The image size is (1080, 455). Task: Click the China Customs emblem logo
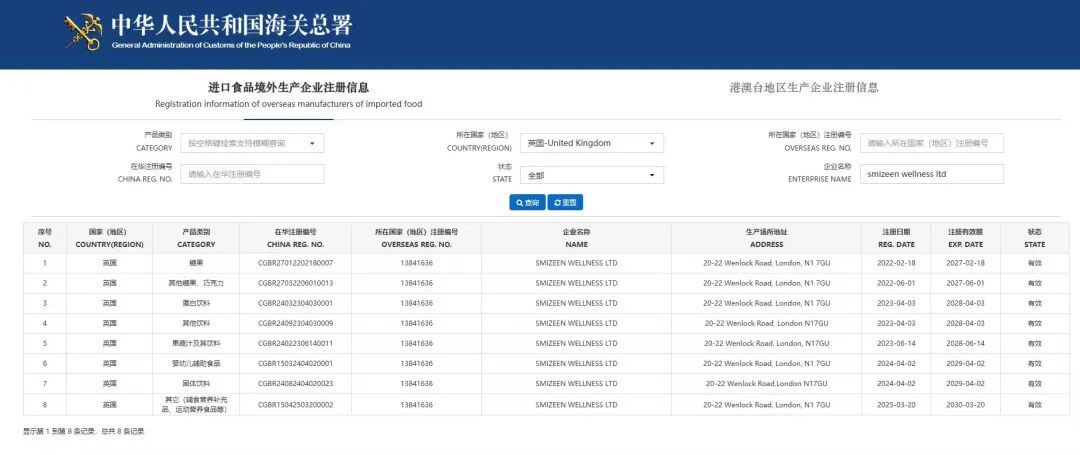(84, 32)
